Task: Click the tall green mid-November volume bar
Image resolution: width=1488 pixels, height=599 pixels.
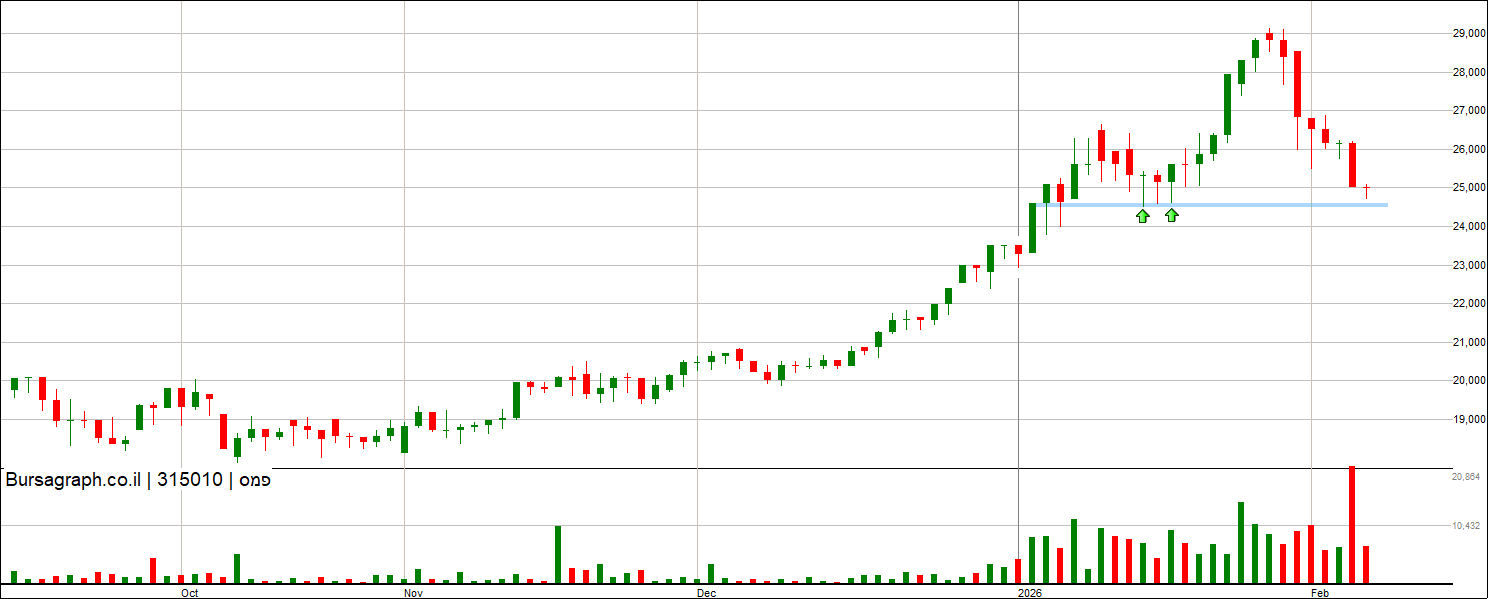Action: coord(558,555)
